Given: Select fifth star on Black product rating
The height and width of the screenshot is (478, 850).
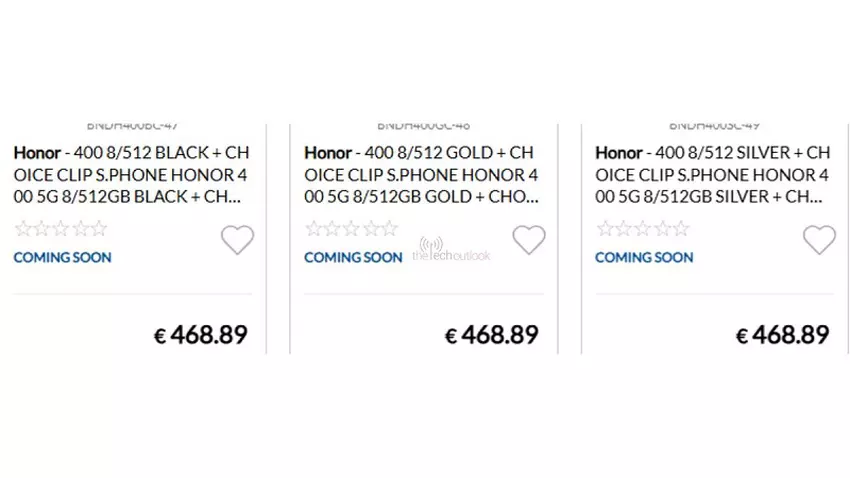Looking at the screenshot, I should click(x=98, y=229).
